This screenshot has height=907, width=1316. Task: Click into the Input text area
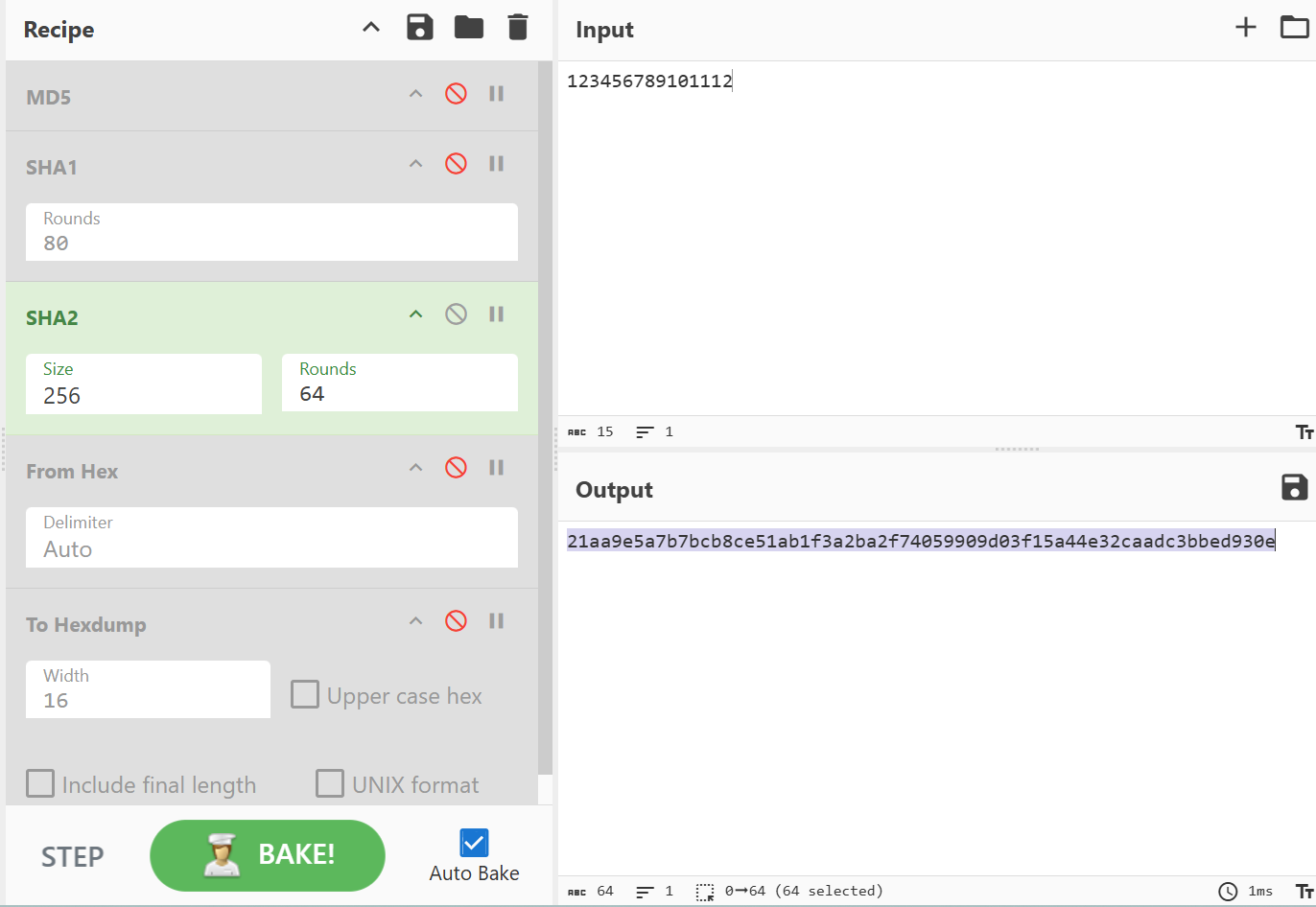[x=936, y=240]
